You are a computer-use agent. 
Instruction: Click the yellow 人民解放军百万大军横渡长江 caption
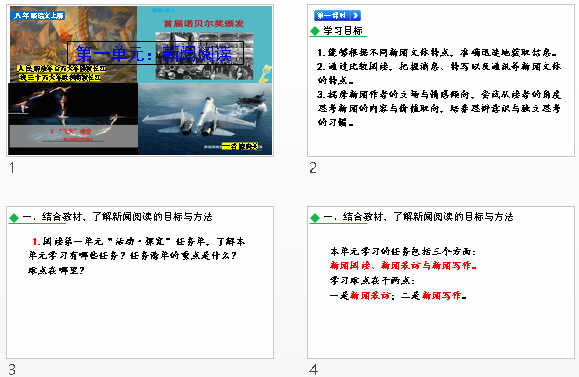[62, 69]
